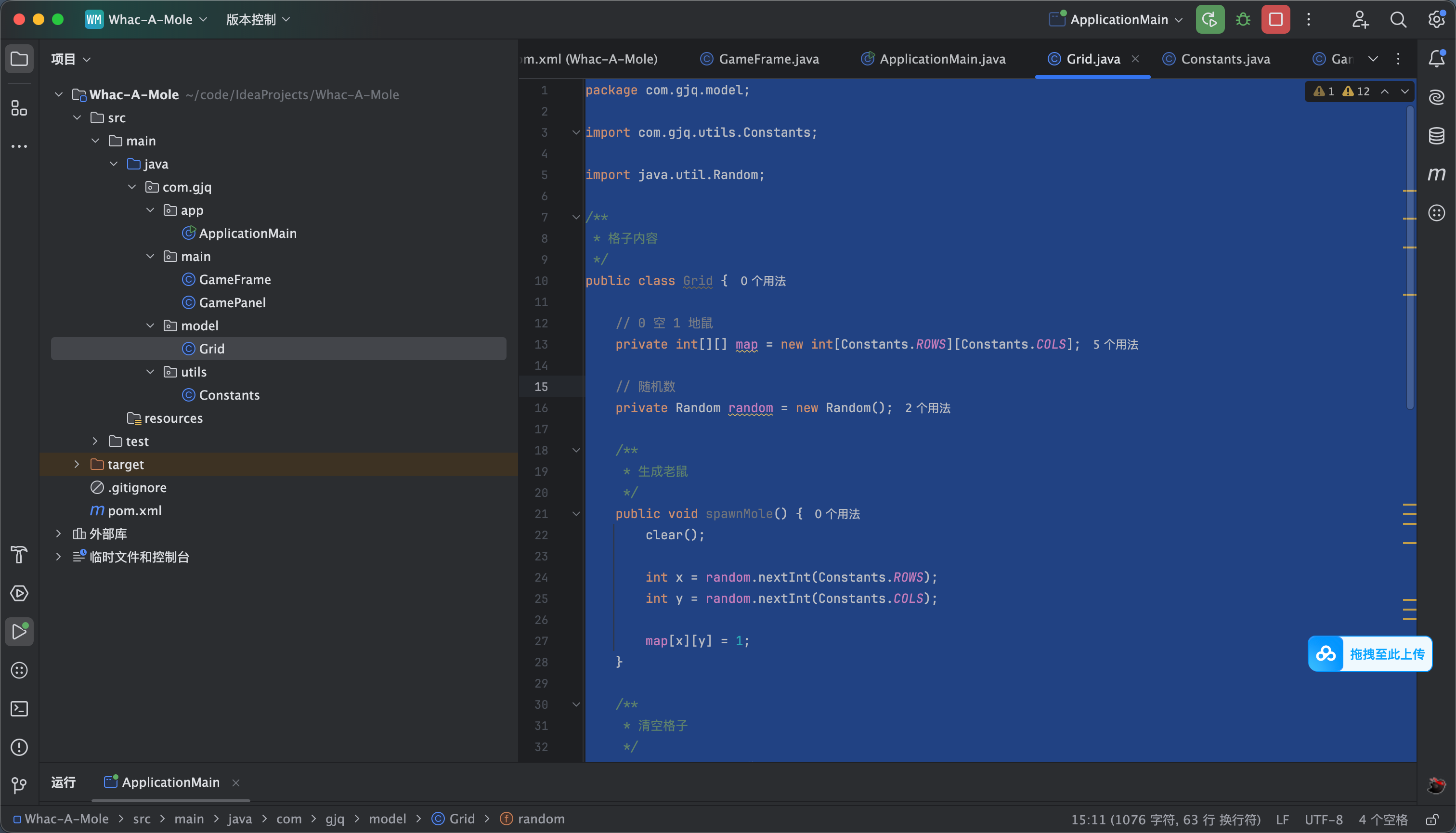The width and height of the screenshot is (1456, 833).
Task: Stop the running ApplicationMain process
Action: [x=1275, y=19]
